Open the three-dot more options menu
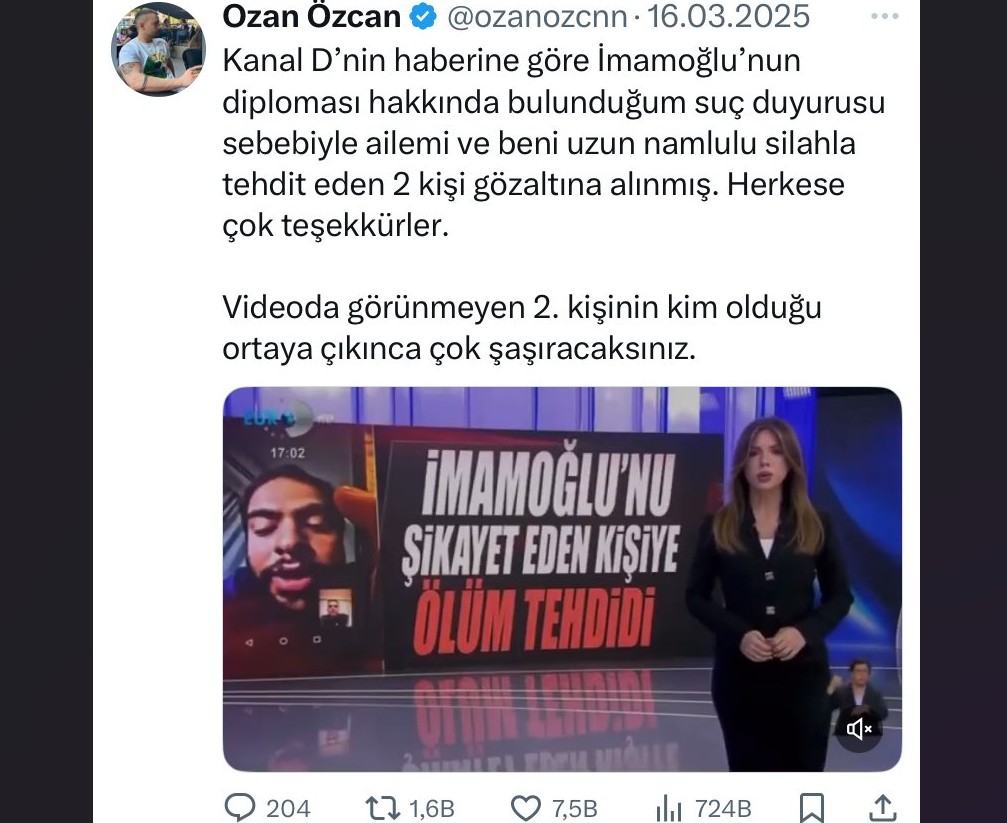 coord(885,16)
